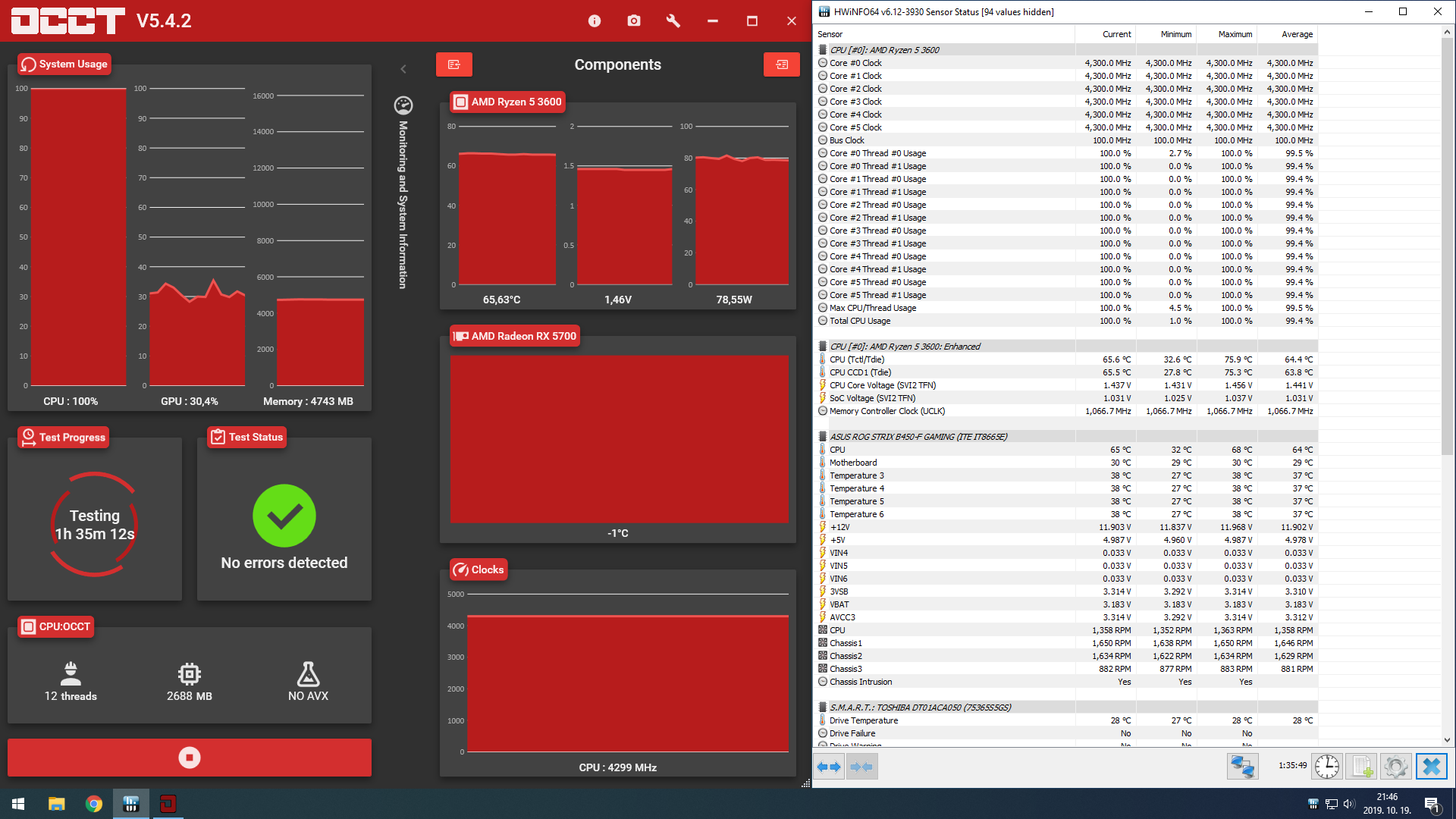Select the SoC Voltage (SVI2 TFN) row
The width and height of the screenshot is (1456, 819).
(x=1065, y=398)
